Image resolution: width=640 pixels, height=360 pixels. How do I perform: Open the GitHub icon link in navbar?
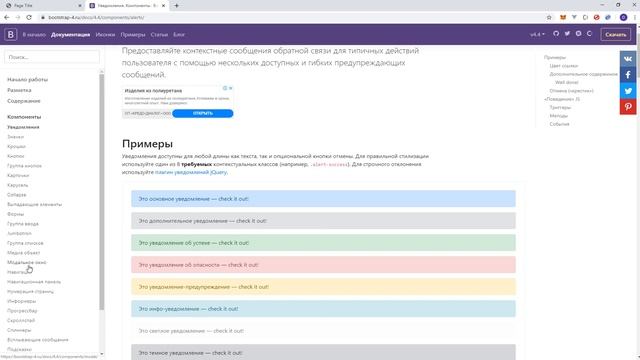pyautogui.click(x=556, y=34)
